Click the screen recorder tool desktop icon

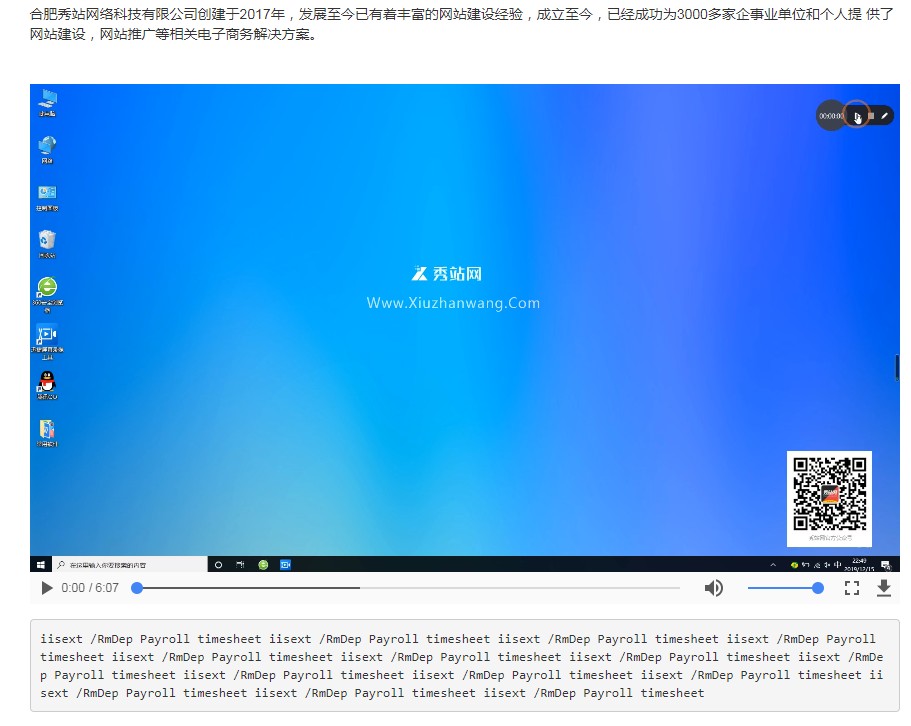[47, 336]
